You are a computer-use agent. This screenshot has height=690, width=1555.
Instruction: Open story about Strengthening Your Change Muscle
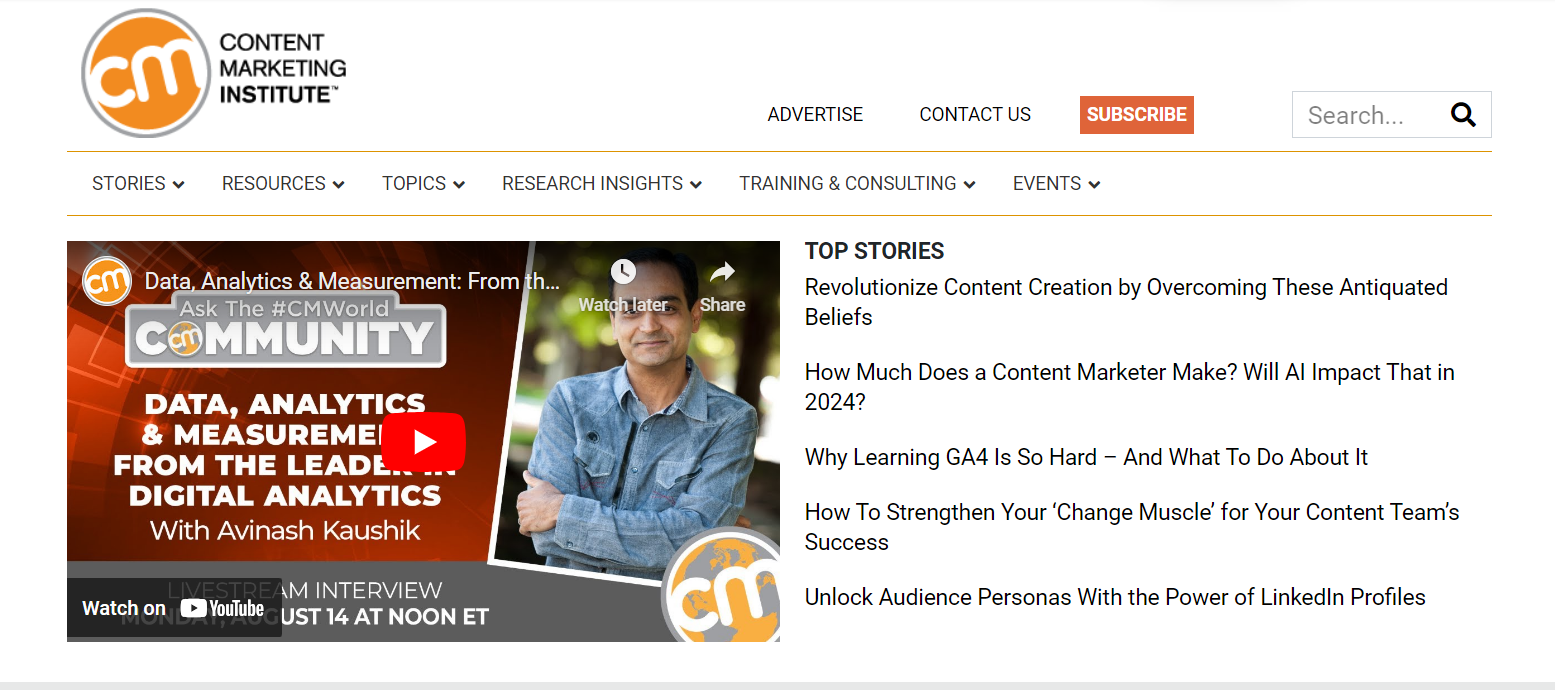(1132, 527)
